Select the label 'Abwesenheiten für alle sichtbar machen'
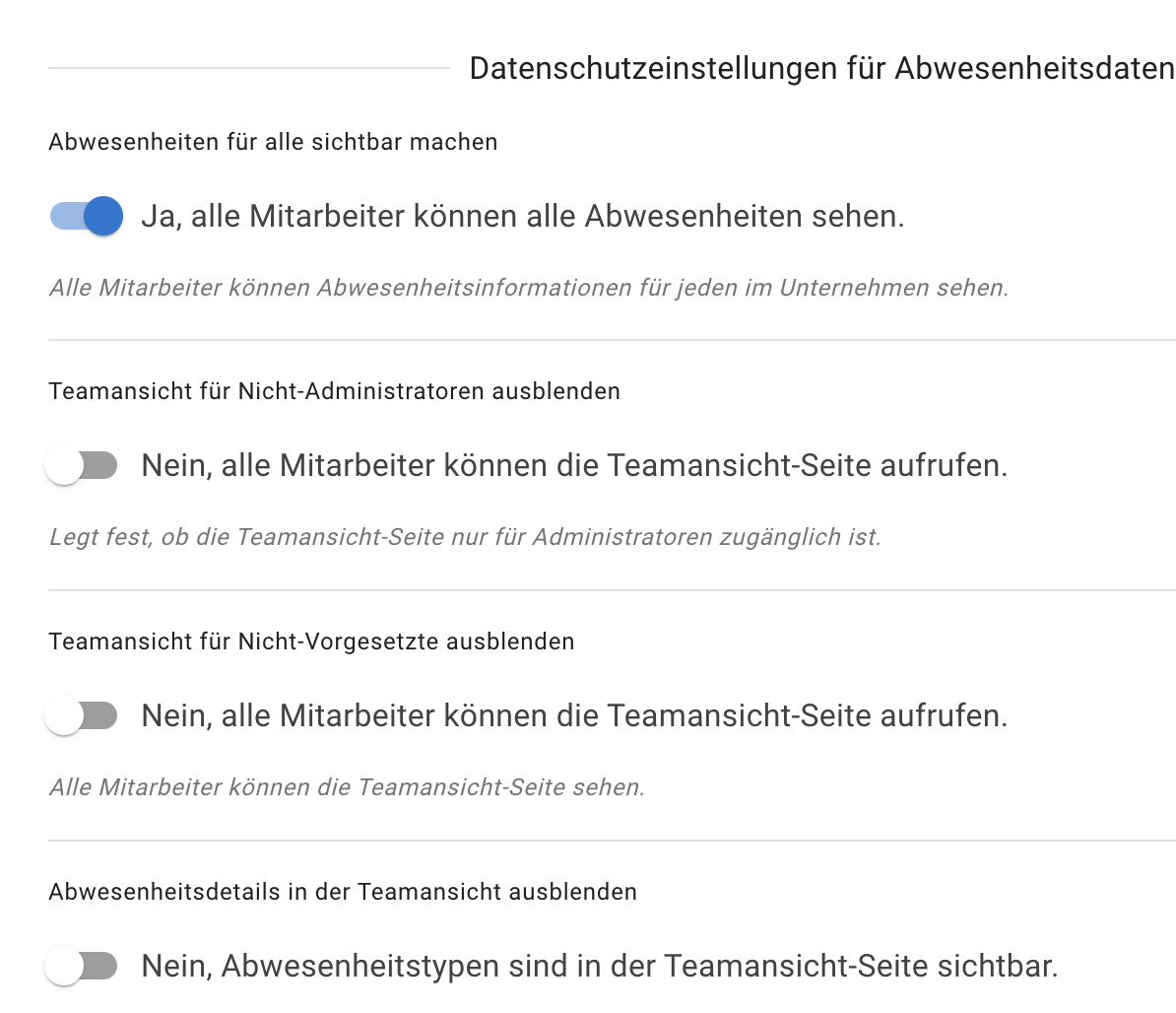This screenshot has width=1176, height=1013. (273, 142)
